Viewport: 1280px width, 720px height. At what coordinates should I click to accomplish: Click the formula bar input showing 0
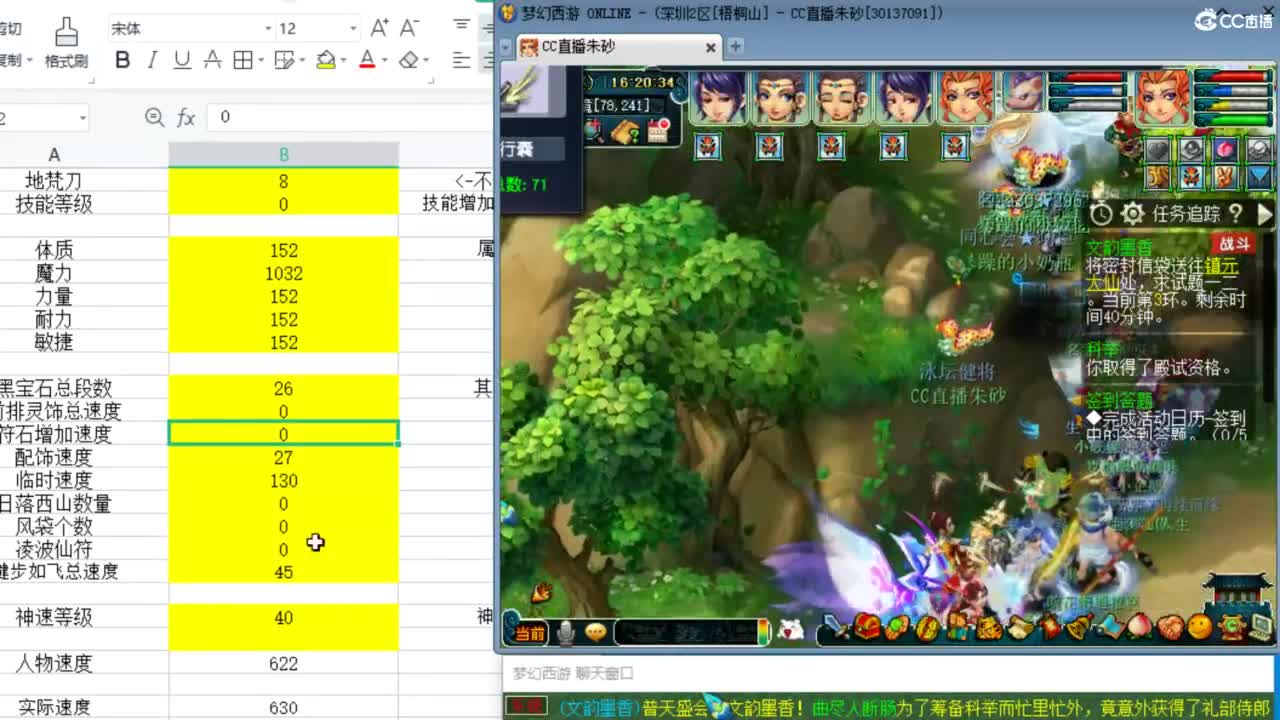coord(350,117)
